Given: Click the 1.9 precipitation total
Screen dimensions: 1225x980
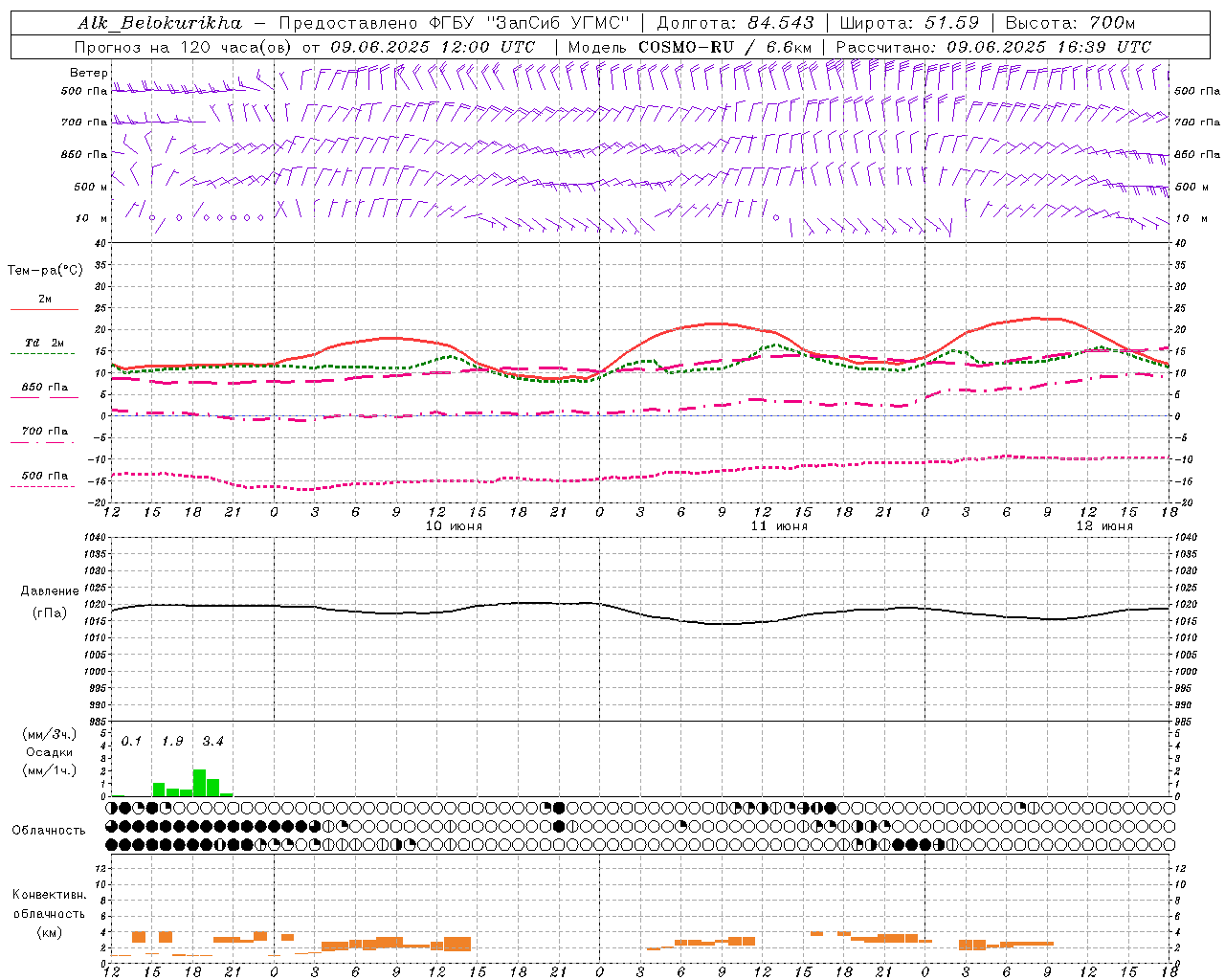Looking at the screenshot, I should pos(172,742).
